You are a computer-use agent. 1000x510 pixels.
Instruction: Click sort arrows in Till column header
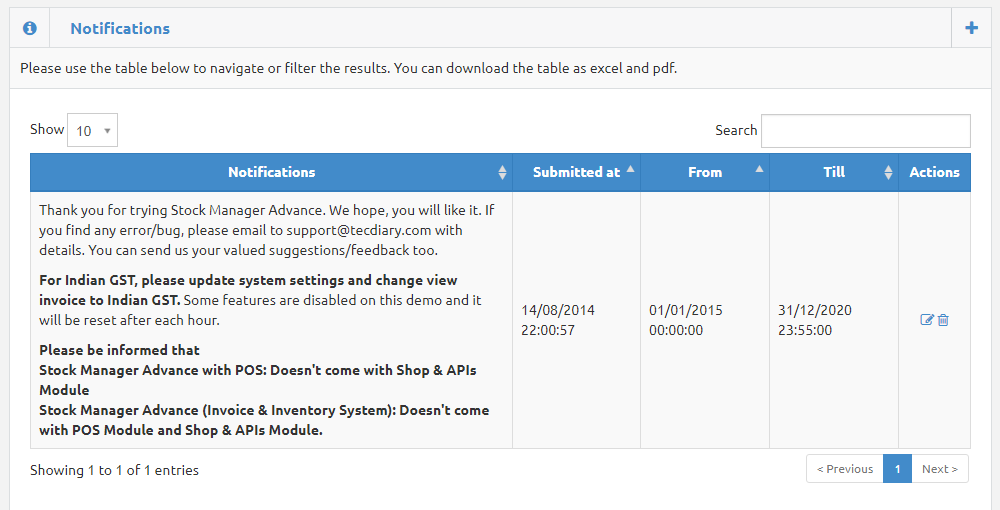(888, 172)
